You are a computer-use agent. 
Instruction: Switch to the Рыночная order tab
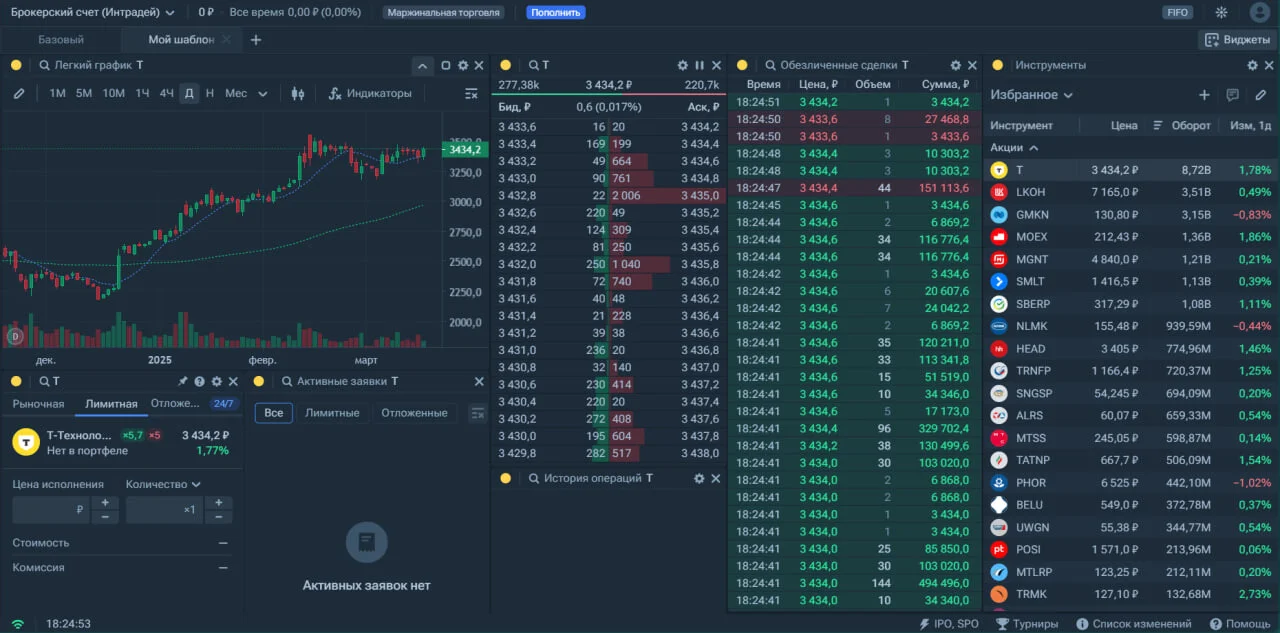[38, 404]
